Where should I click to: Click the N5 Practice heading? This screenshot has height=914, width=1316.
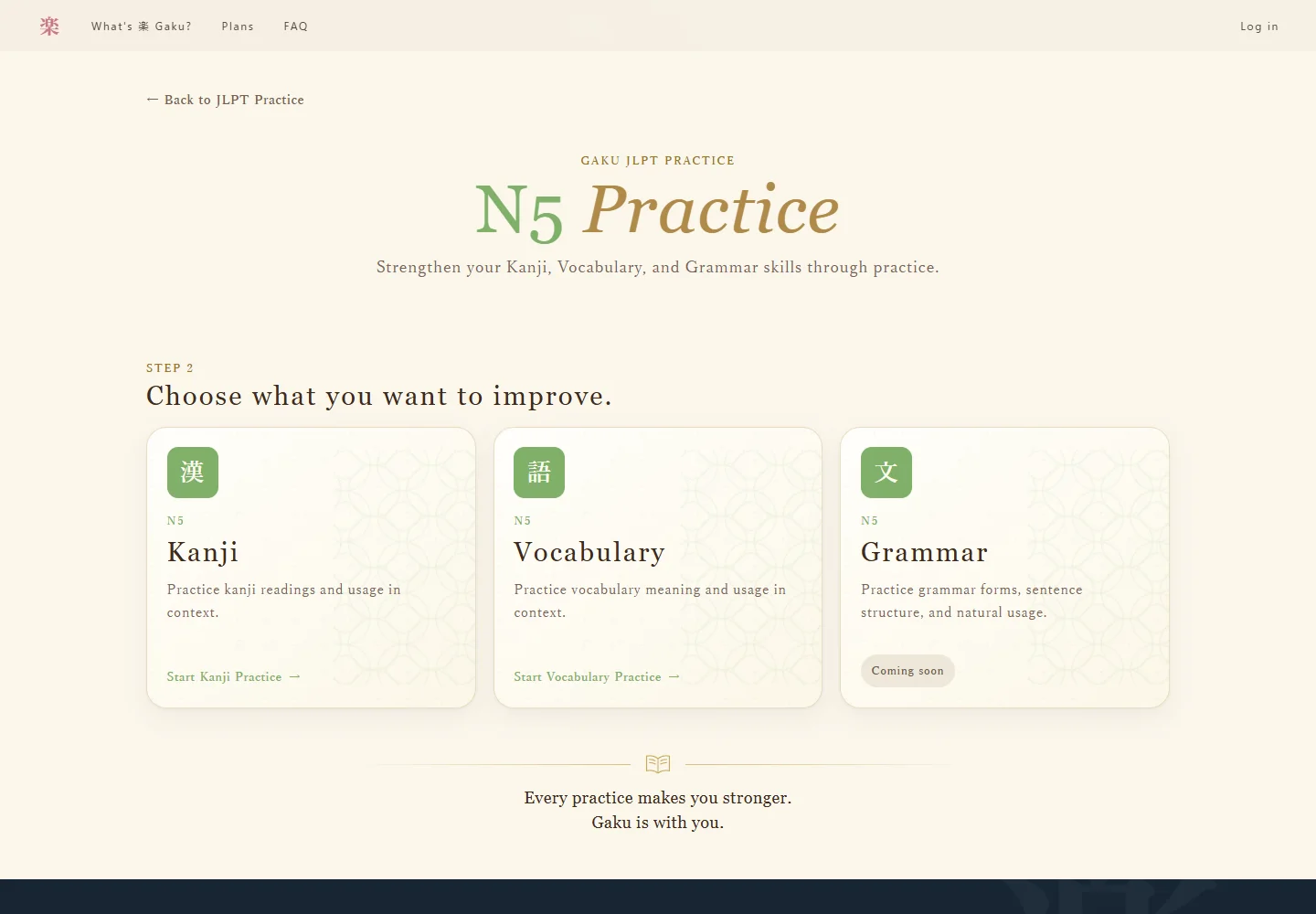coord(657,211)
